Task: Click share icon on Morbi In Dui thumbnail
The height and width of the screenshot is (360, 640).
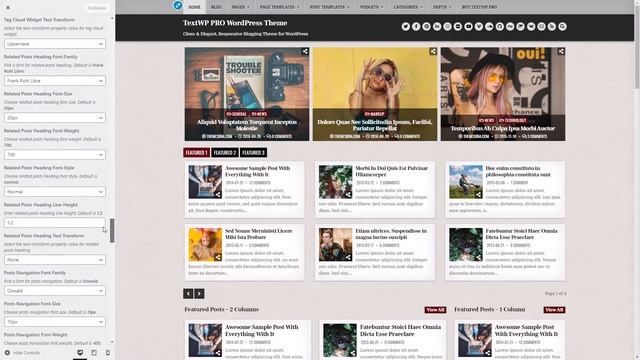Action: [x=348, y=195]
